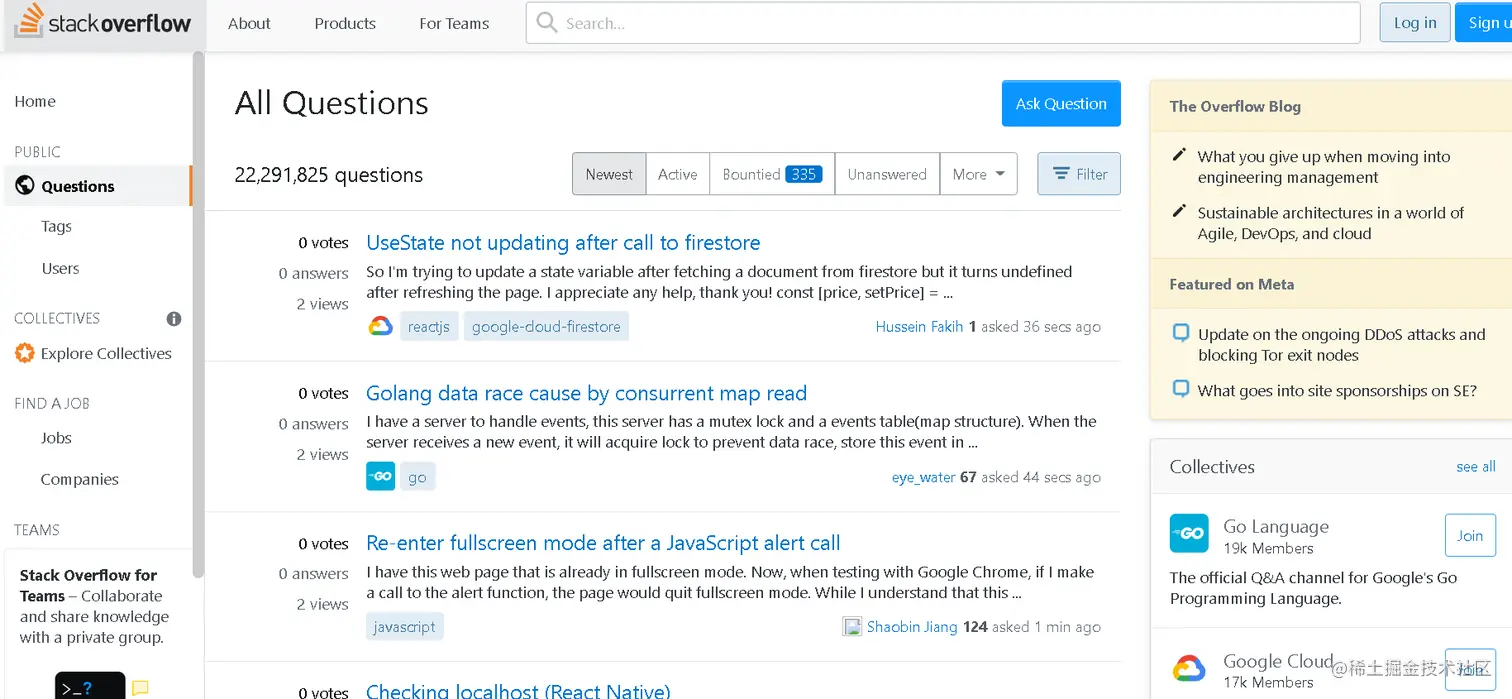This screenshot has width=1512, height=699.
Task: Click the go tag
Action: point(417,477)
